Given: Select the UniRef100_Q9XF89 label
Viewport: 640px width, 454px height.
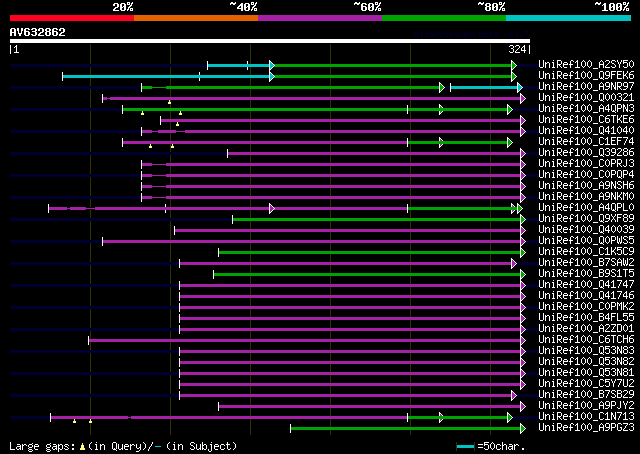Looking at the screenshot, I should click(x=586, y=219).
